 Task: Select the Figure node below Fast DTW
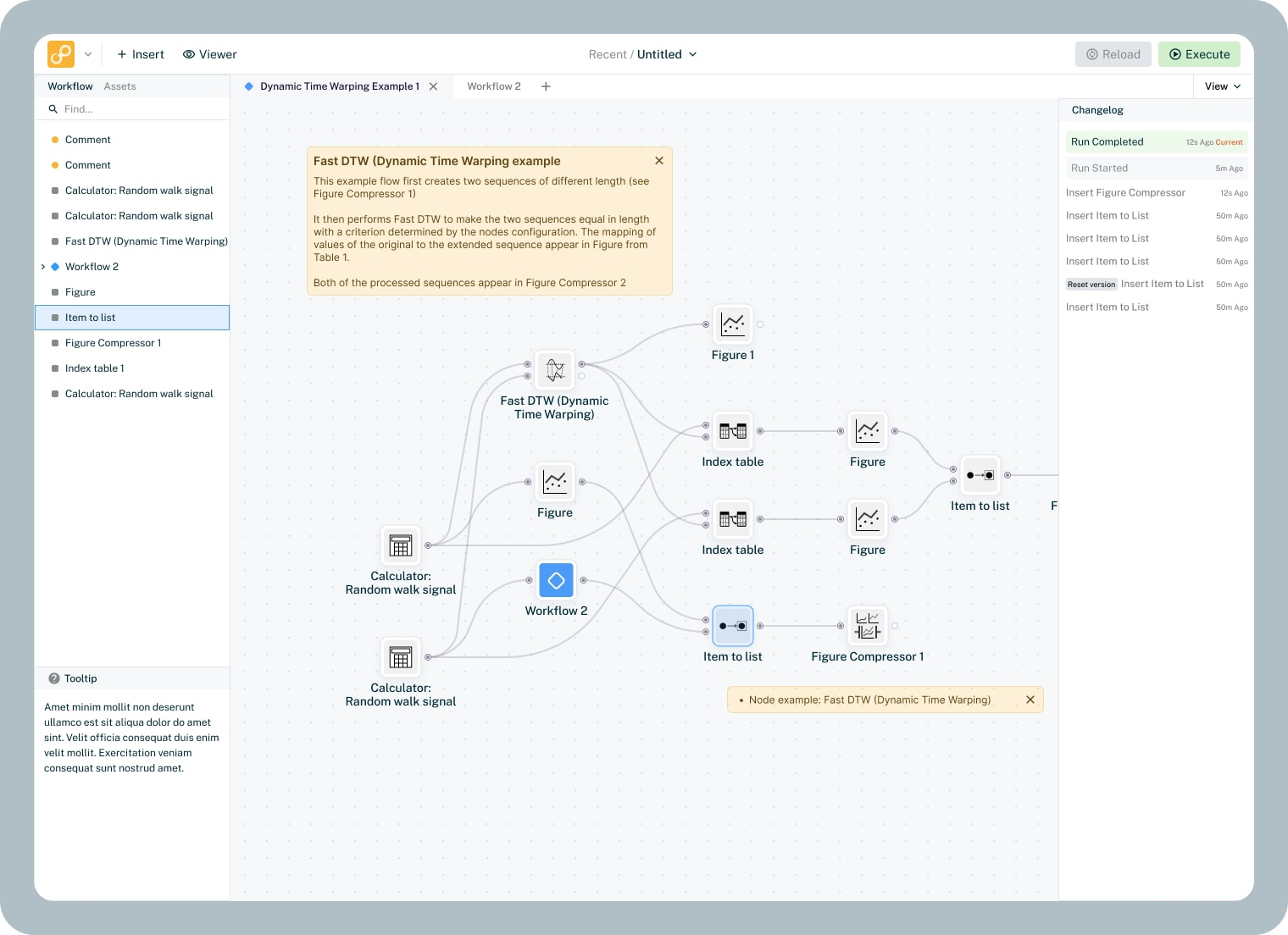point(555,482)
